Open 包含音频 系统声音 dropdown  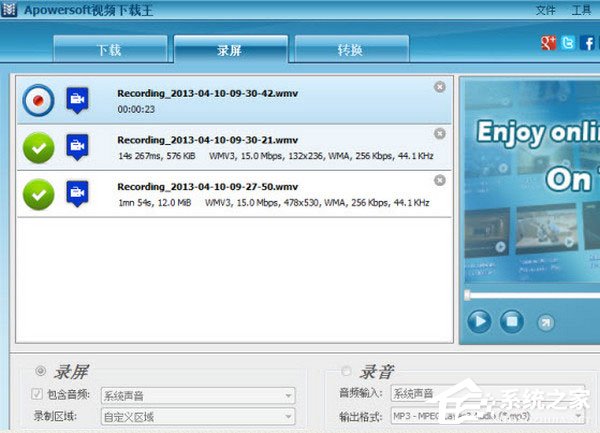pyautogui.click(x=198, y=396)
